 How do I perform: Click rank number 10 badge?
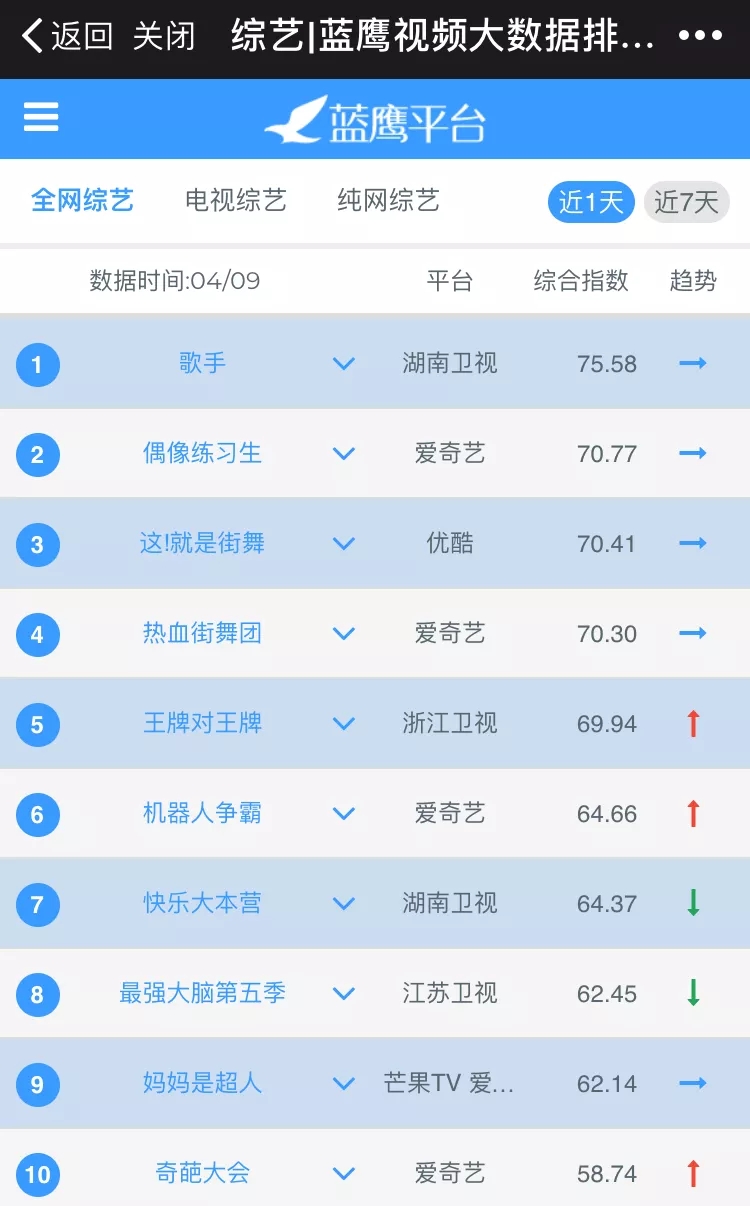[x=37, y=1174]
